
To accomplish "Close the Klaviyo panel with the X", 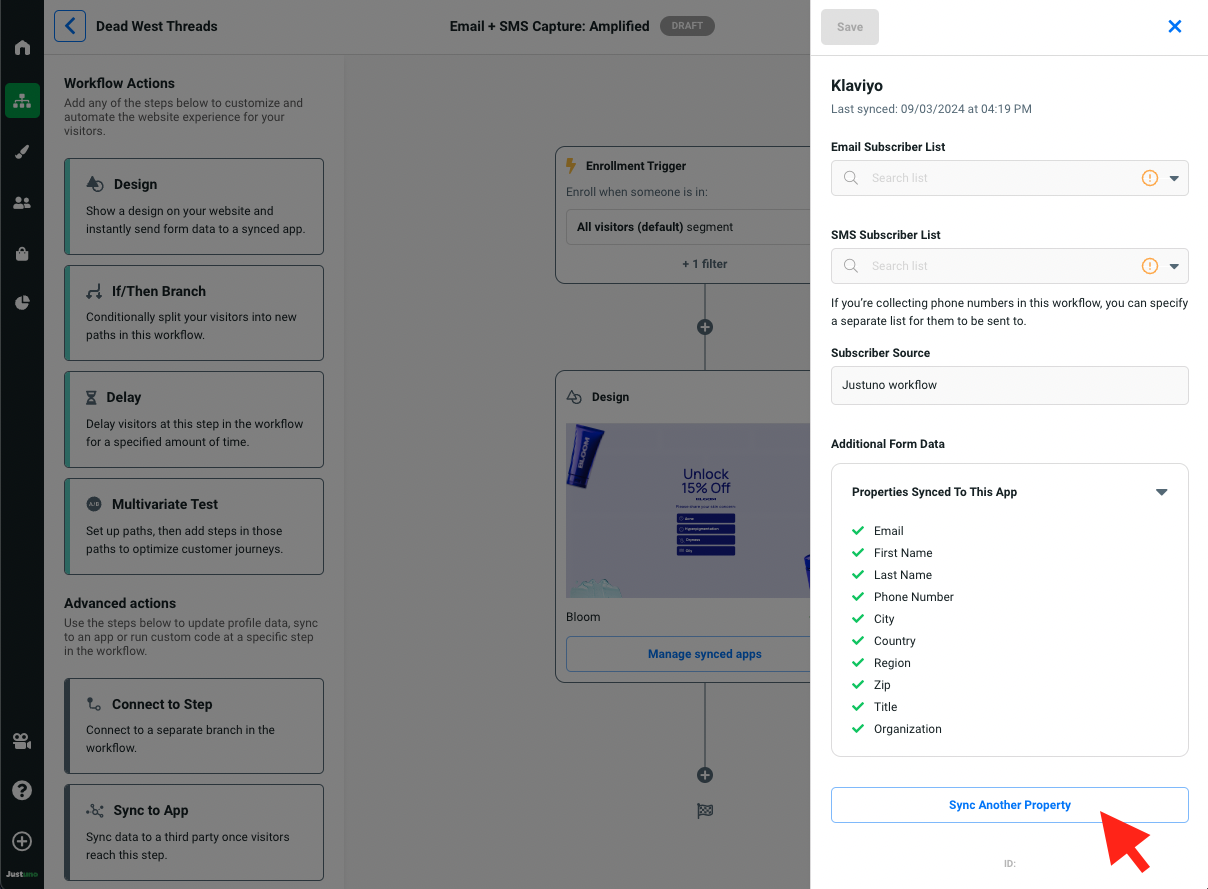I will point(1175,27).
